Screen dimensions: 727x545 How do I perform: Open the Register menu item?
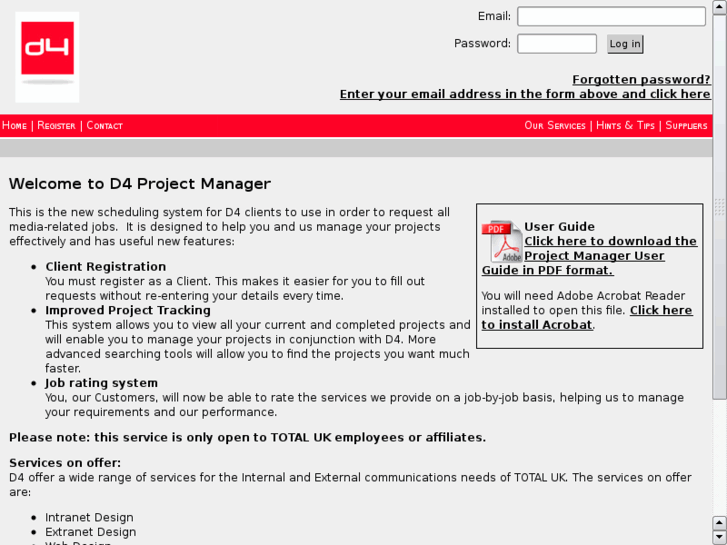tap(56, 126)
